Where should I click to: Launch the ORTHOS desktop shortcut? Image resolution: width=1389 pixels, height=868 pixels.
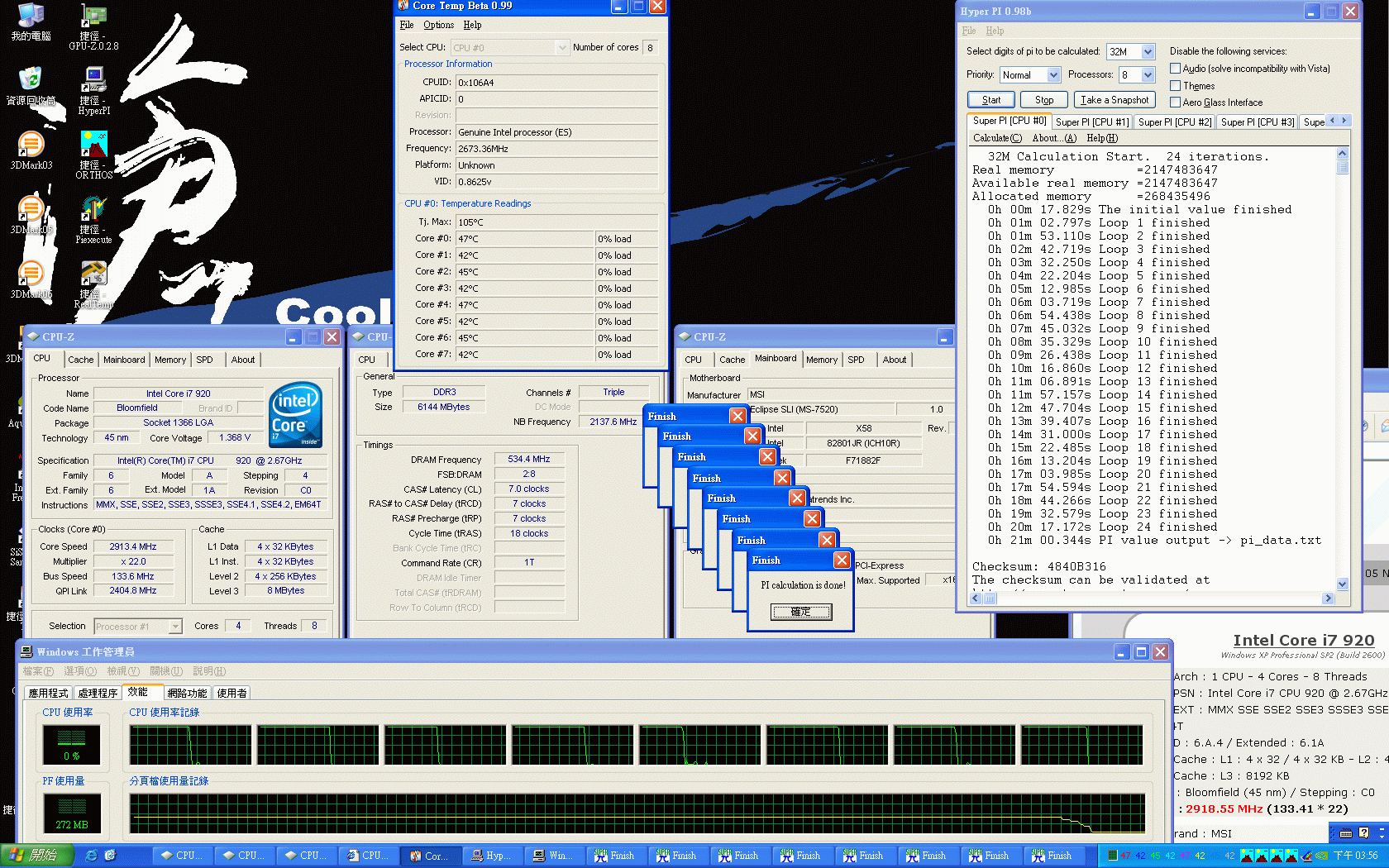(93, 155)
